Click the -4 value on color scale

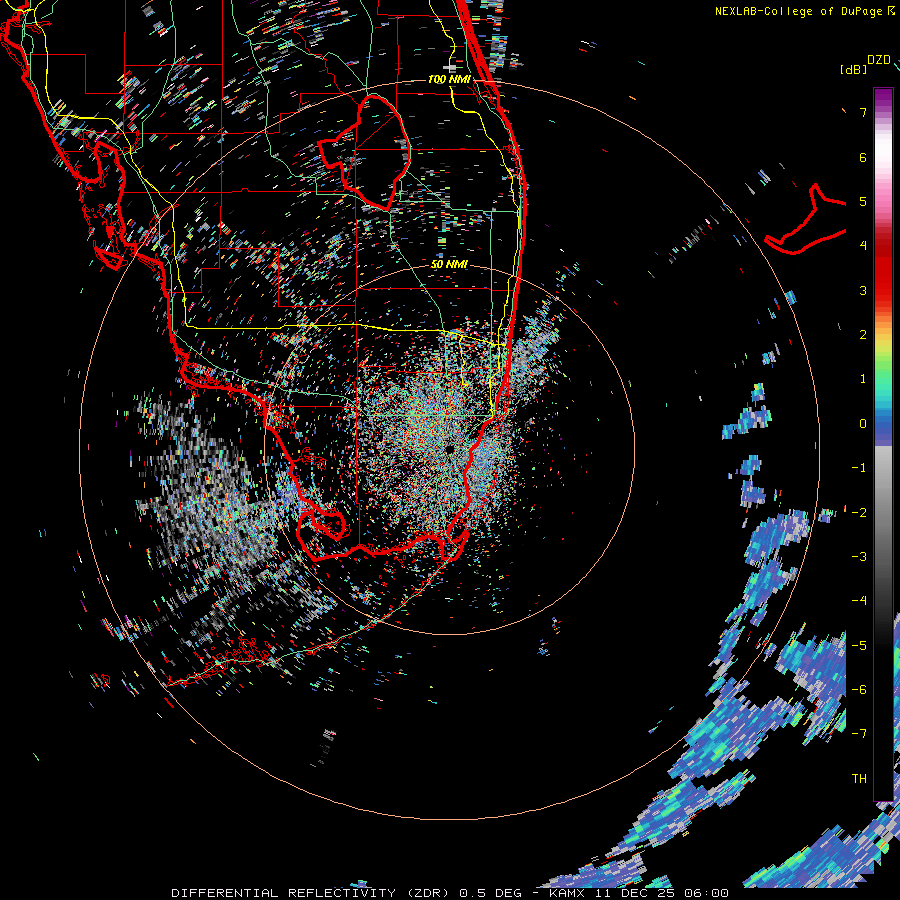[x=859, y=601]
